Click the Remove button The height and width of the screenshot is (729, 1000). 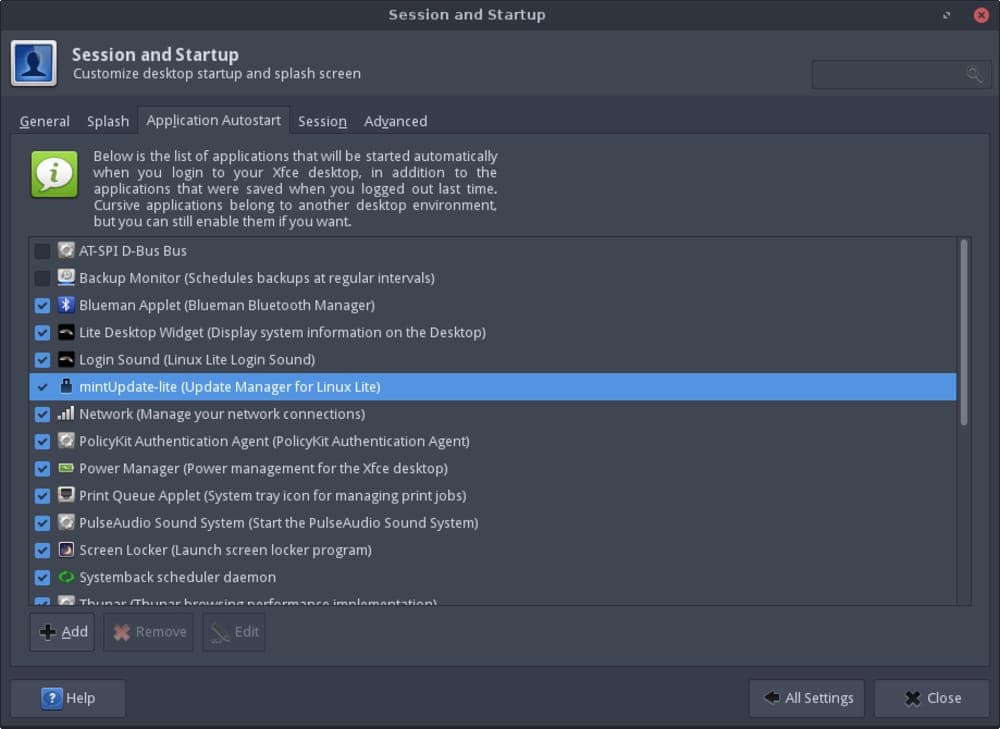pos(149,632)
